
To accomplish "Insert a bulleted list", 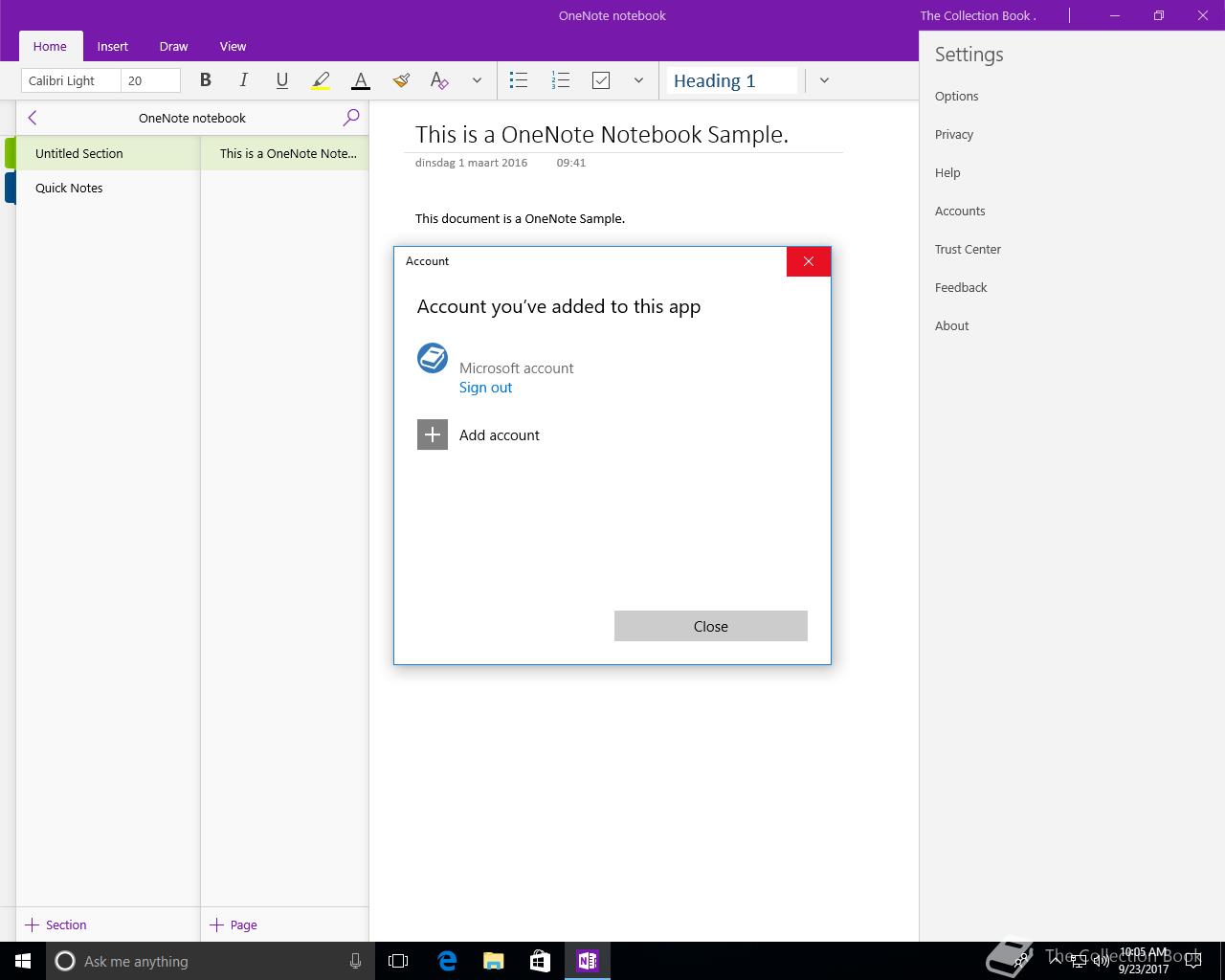I will point(519,80).
